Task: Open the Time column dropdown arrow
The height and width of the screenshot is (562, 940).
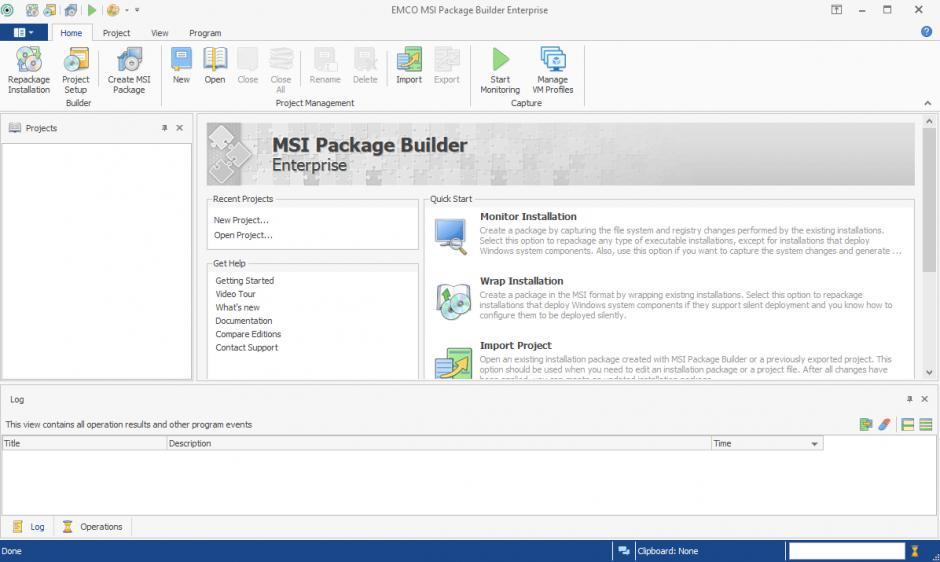Action: [x=814, y=444]
